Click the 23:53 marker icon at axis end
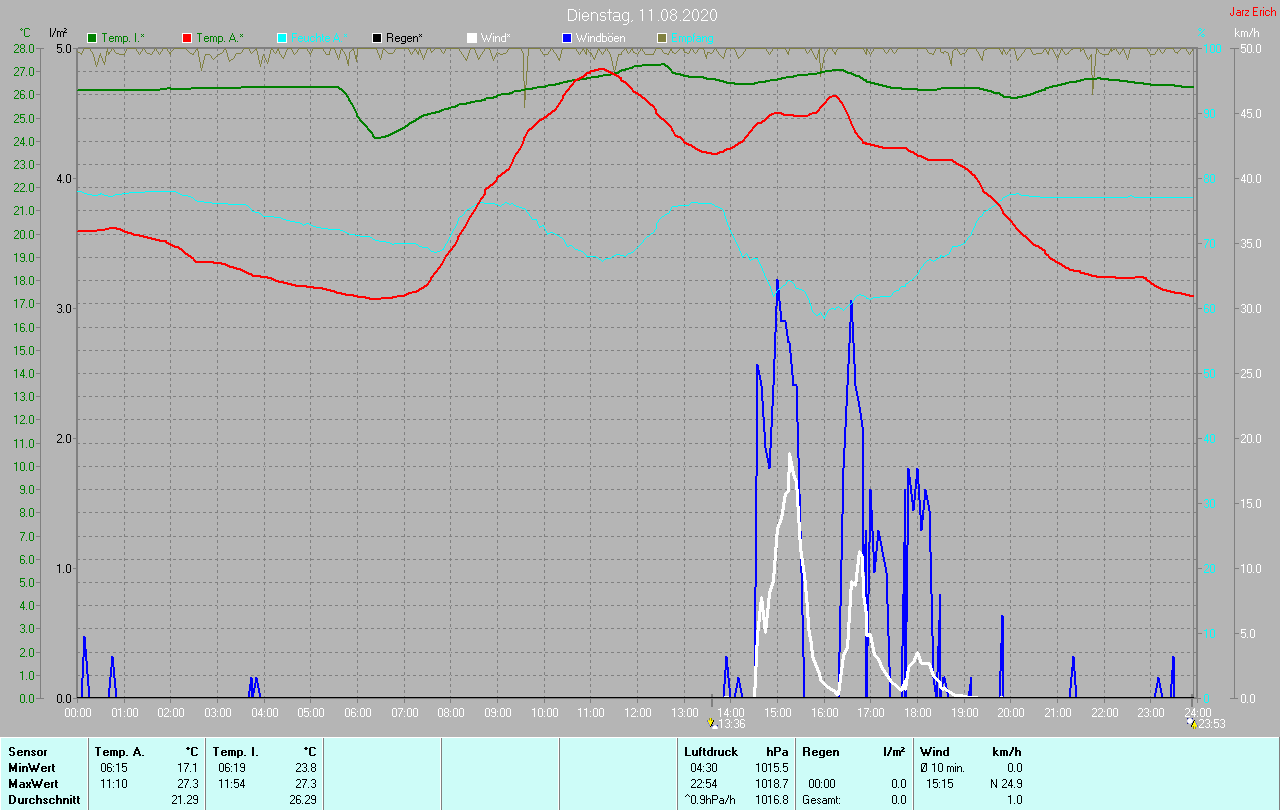1280x810 pixels. (x=1190, y=723)
